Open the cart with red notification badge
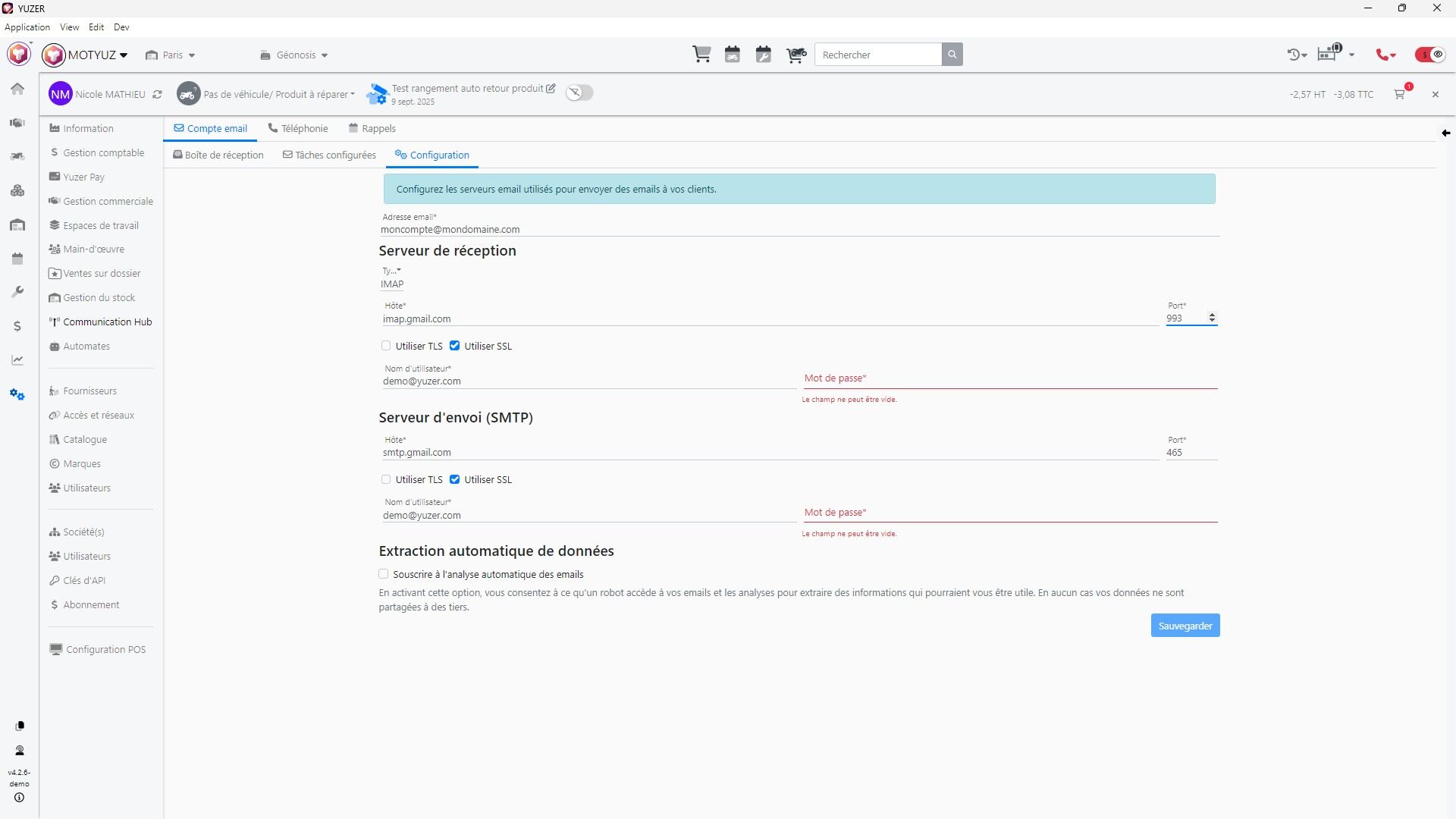 point(1400,94)
